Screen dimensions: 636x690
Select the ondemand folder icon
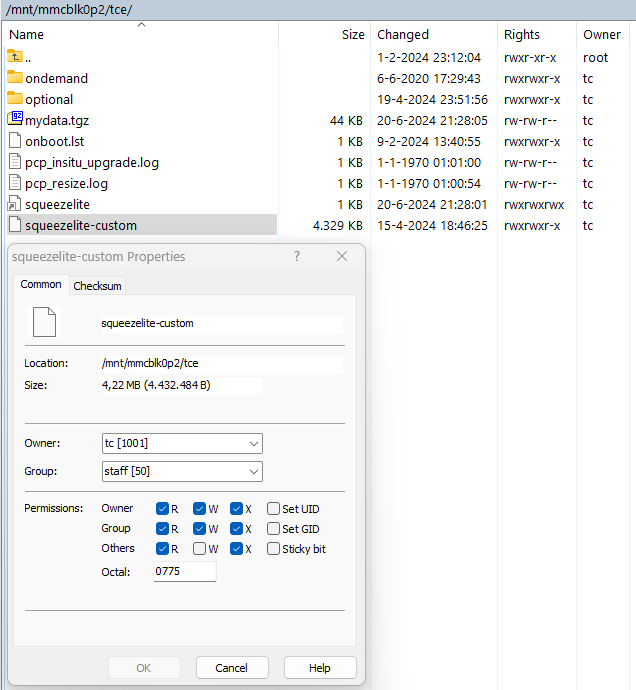click(15, 77)
